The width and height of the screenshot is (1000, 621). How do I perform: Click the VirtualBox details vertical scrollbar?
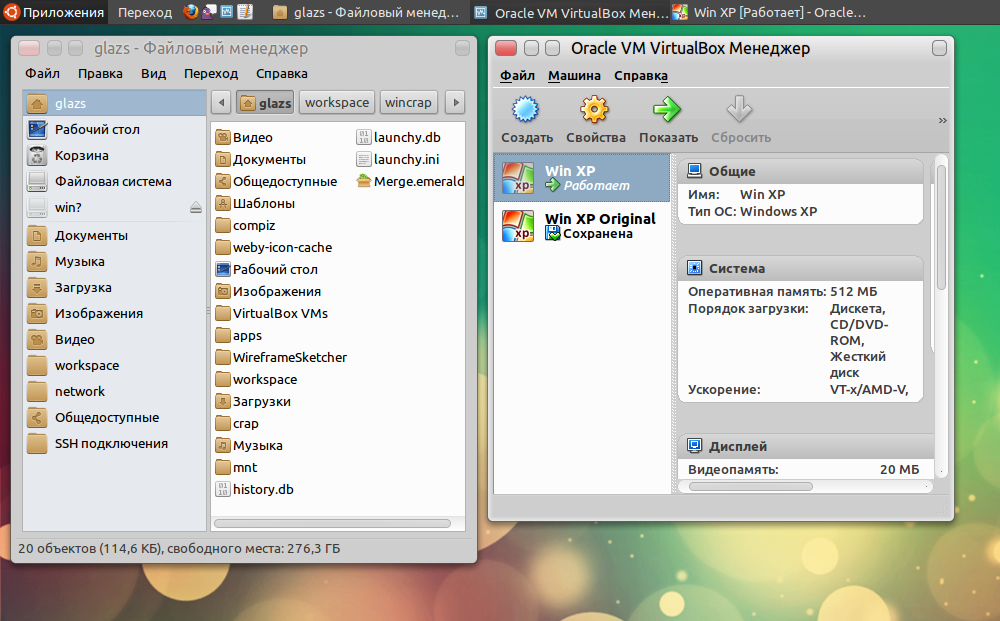941,226
